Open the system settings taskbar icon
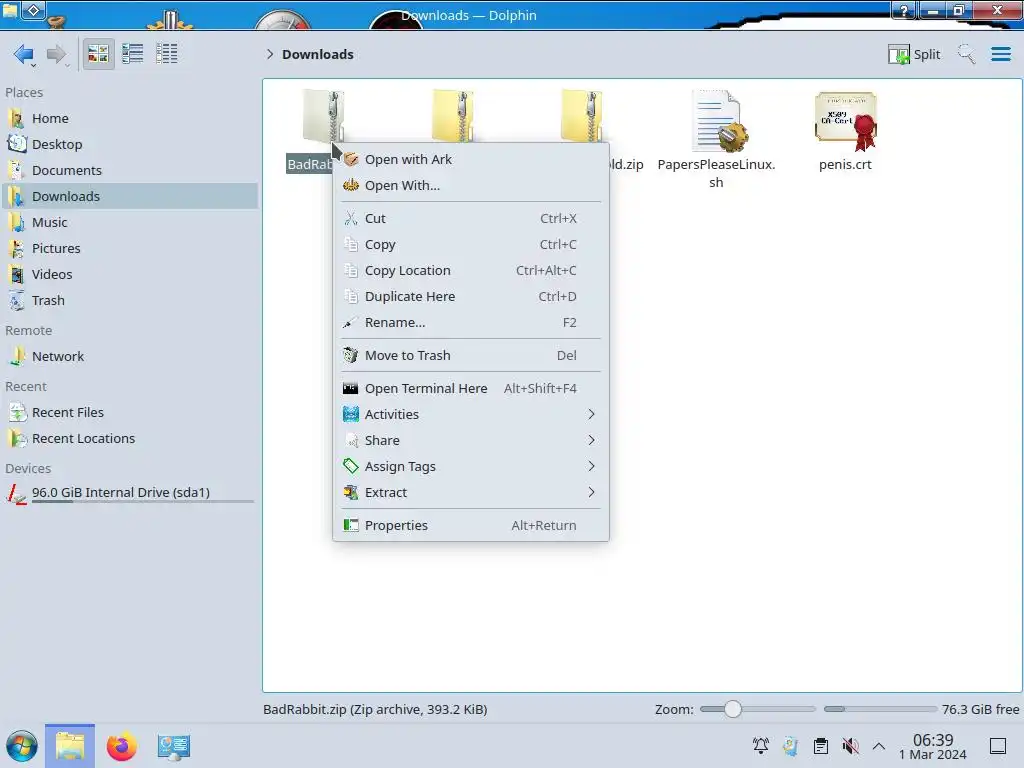Image resolution: width=1024 pixels, height=768 pixels. pos(174,746)
